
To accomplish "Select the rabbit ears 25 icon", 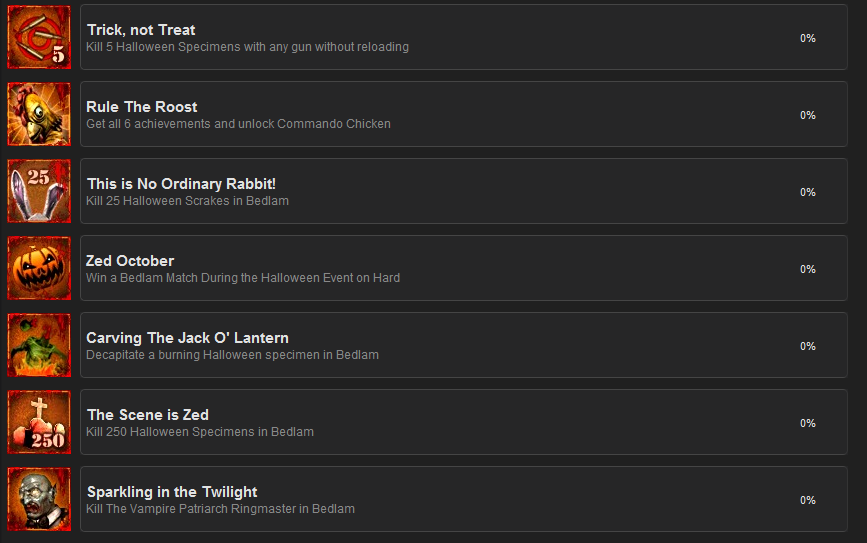I will pyautogui.click(x=39, y=191).
